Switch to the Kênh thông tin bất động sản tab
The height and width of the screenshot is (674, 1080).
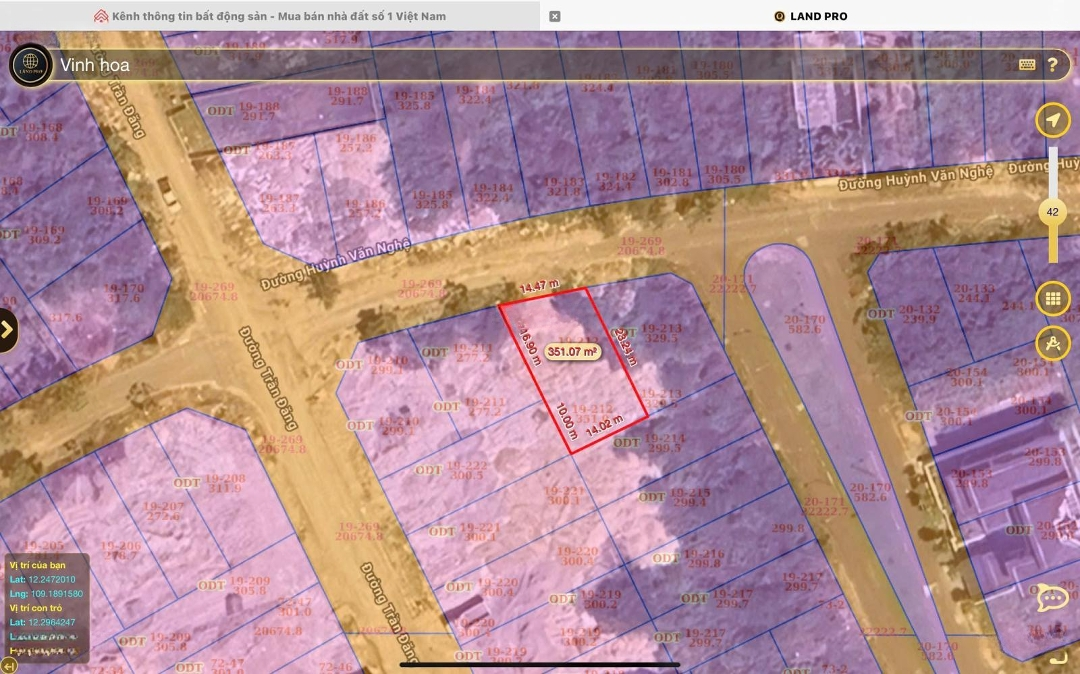pyautogui.click(x=270, y=16)
